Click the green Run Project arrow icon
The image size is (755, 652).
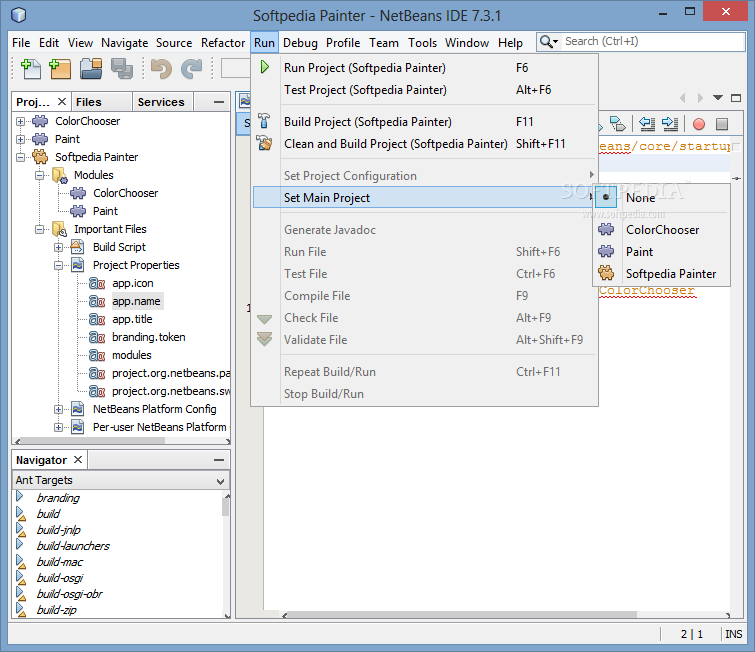coord(264,67)
